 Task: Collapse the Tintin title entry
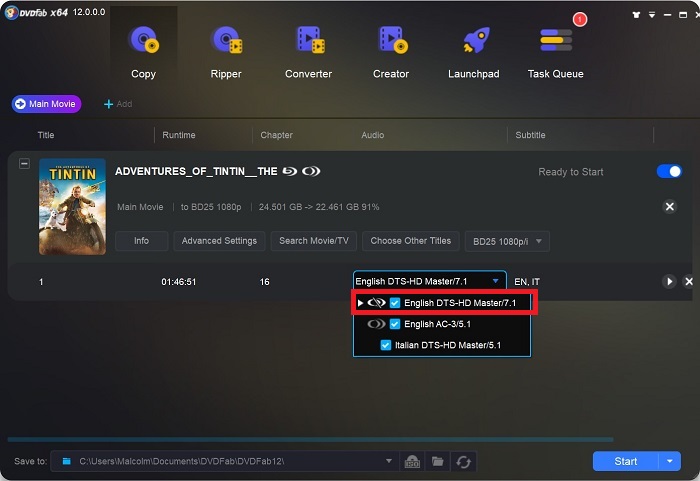[25, 163]
